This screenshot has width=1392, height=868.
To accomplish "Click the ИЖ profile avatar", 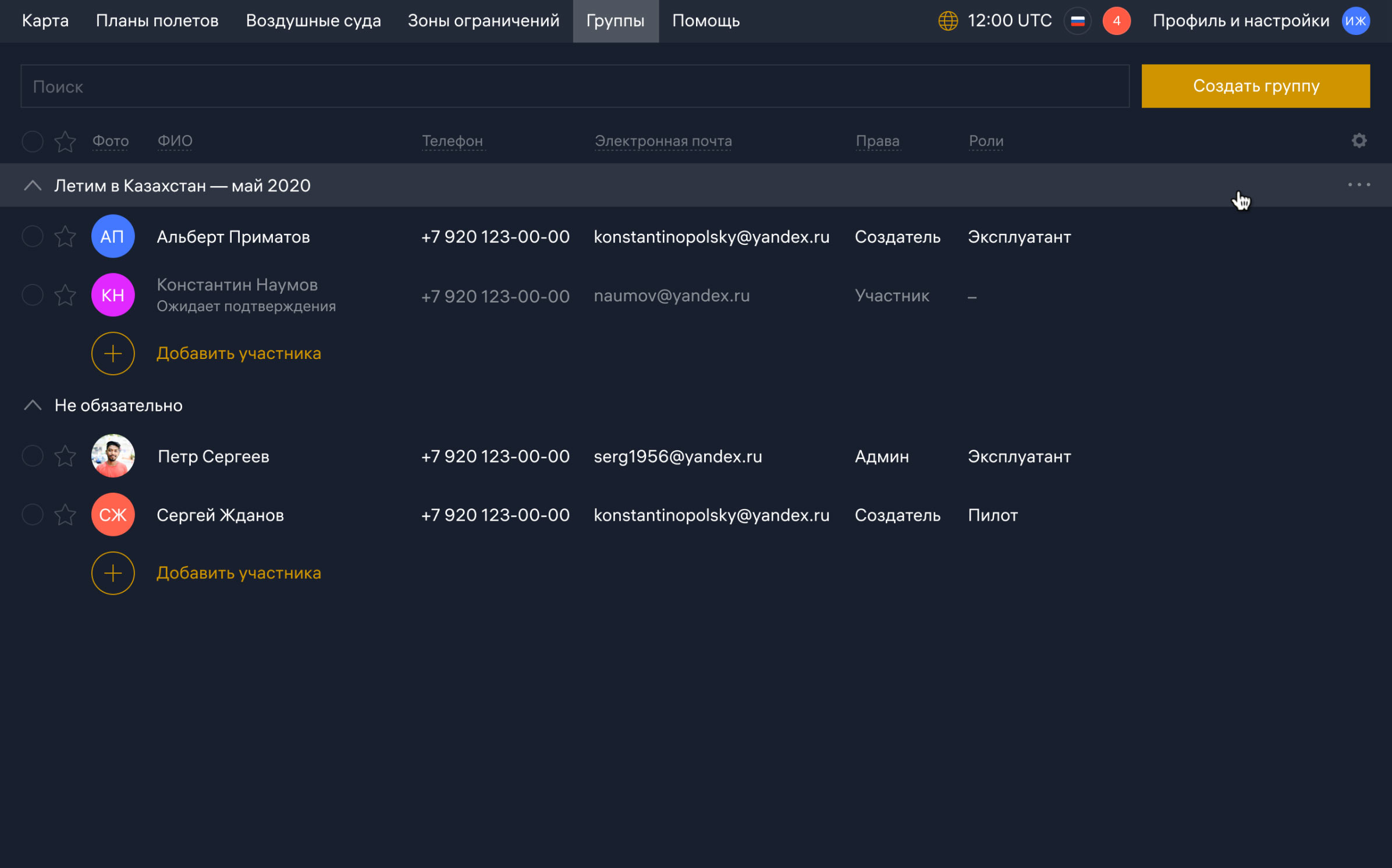I will coord(1355,21).
